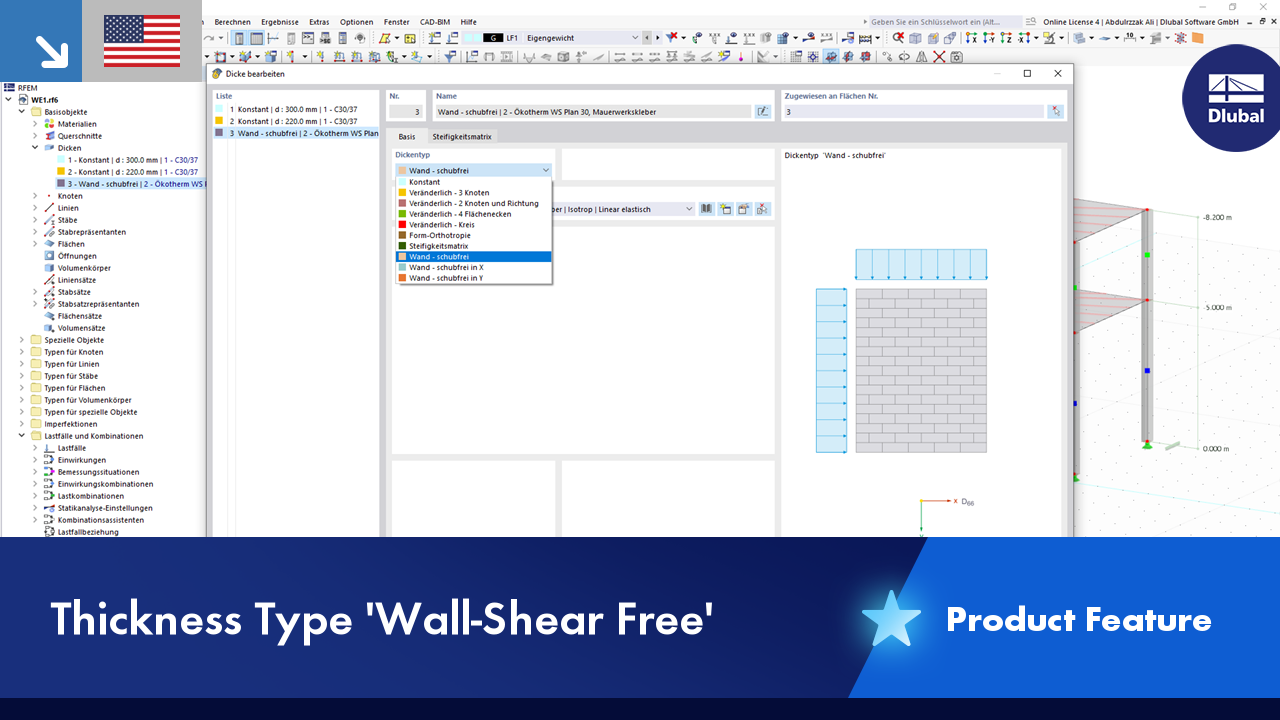Click the edit name pencil icon beside Name field
1280x720 pixels.
(x=762, y=110)
